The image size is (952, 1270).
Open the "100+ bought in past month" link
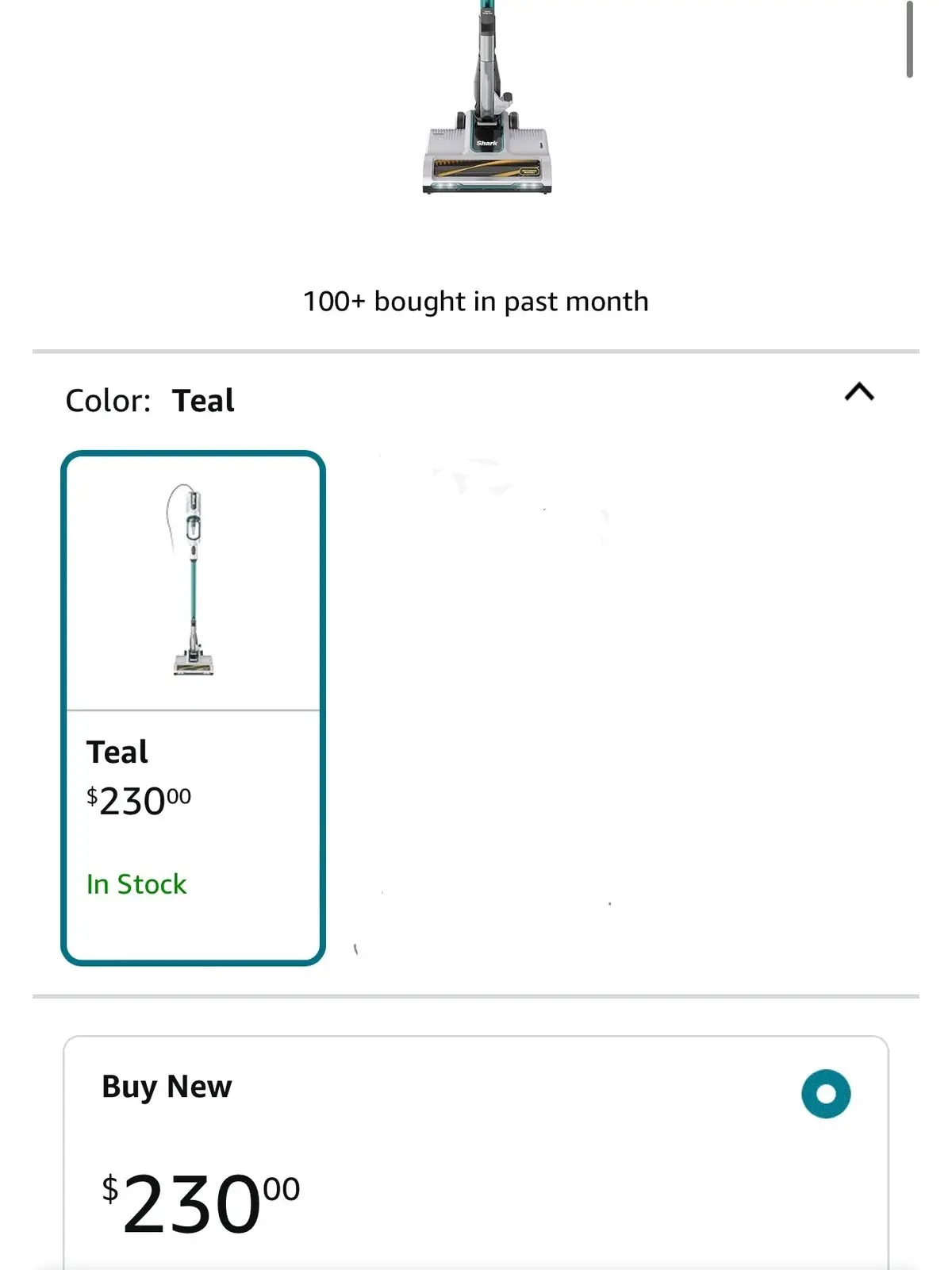point(475,301)
